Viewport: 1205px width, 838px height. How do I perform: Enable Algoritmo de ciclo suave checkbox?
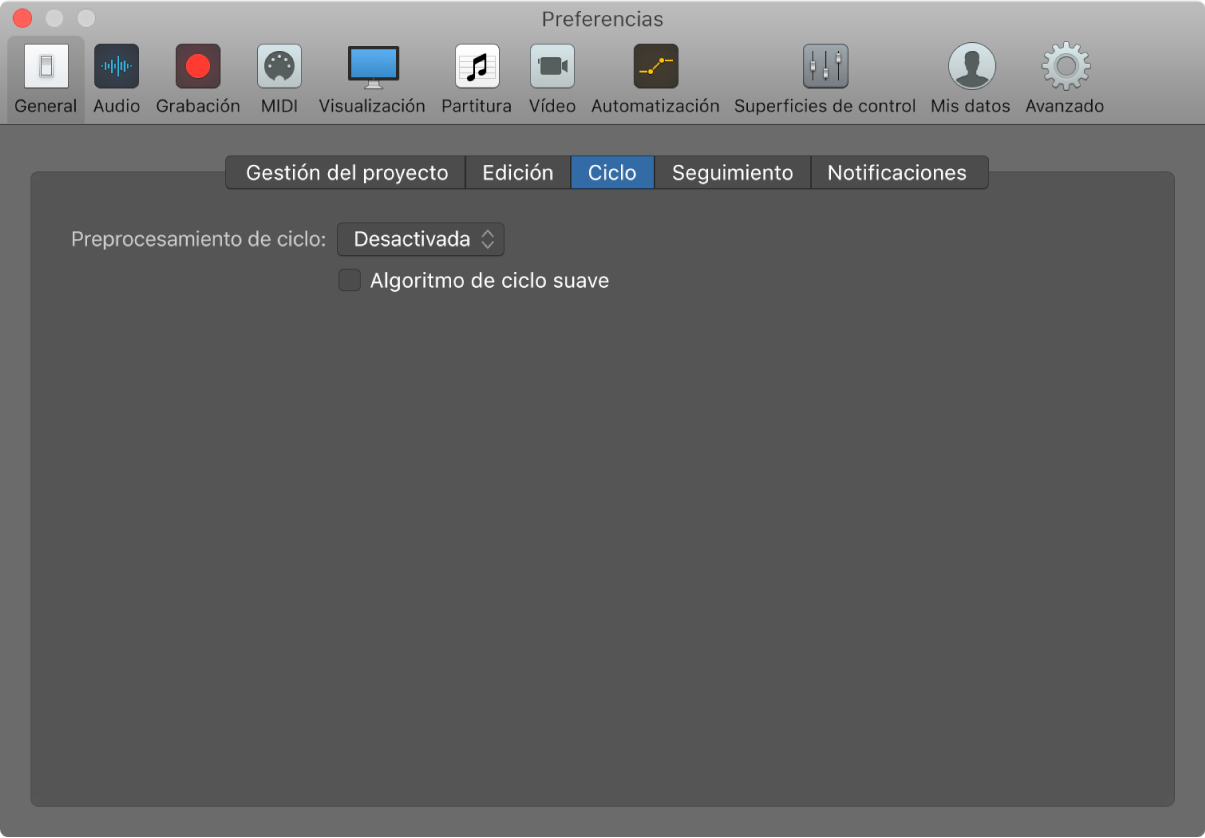349,281
